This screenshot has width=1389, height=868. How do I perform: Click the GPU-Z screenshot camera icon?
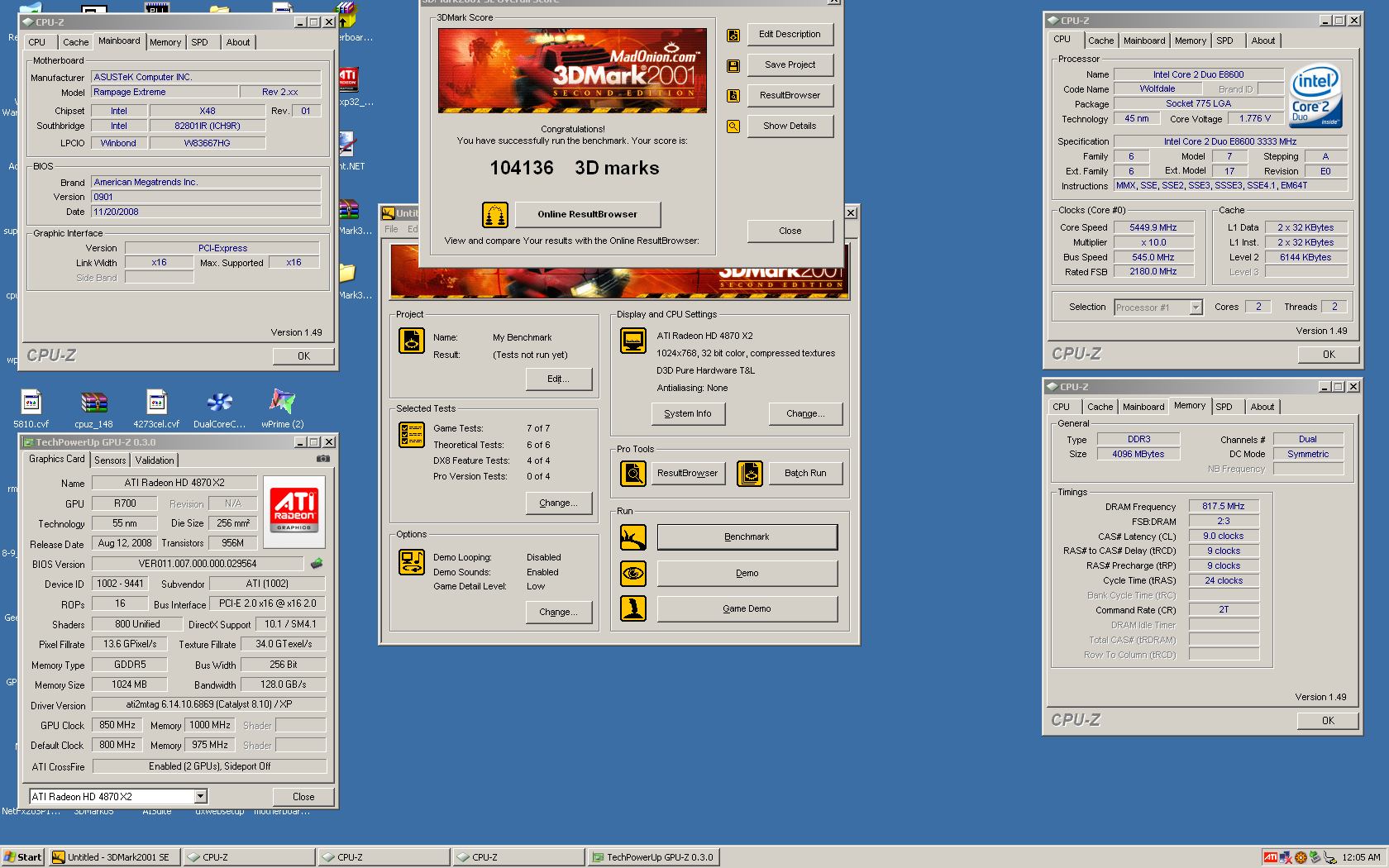coord(323,459)
